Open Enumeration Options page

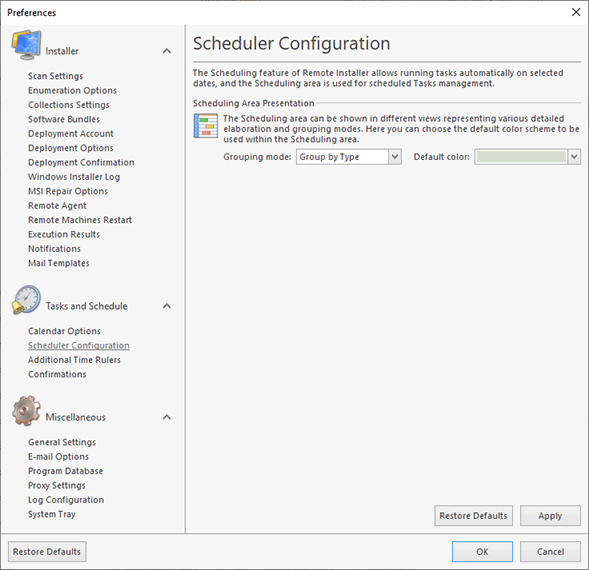click(72, 91)
